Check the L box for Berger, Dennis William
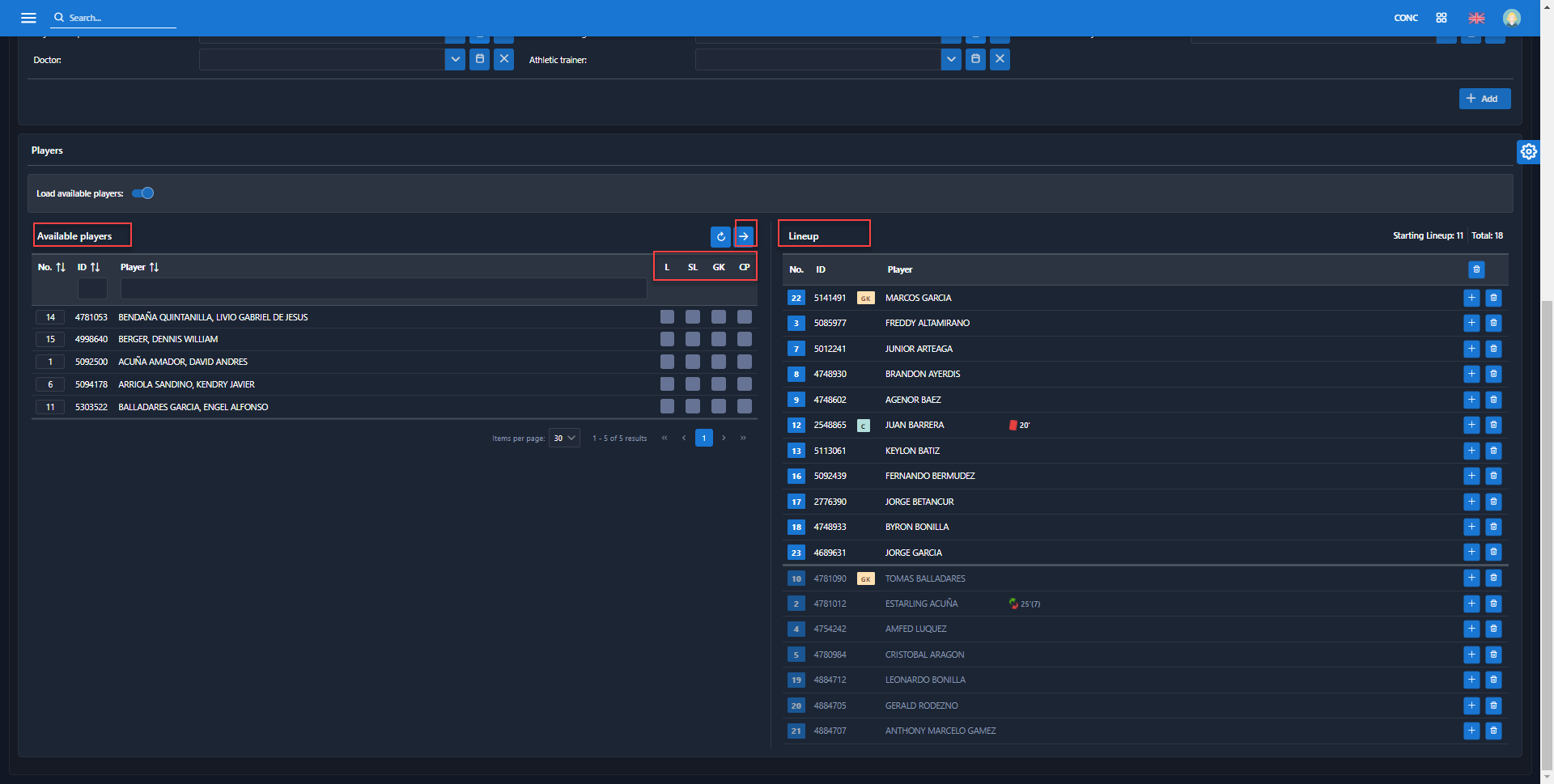1554x784 pixels. (x=667, y=339)
